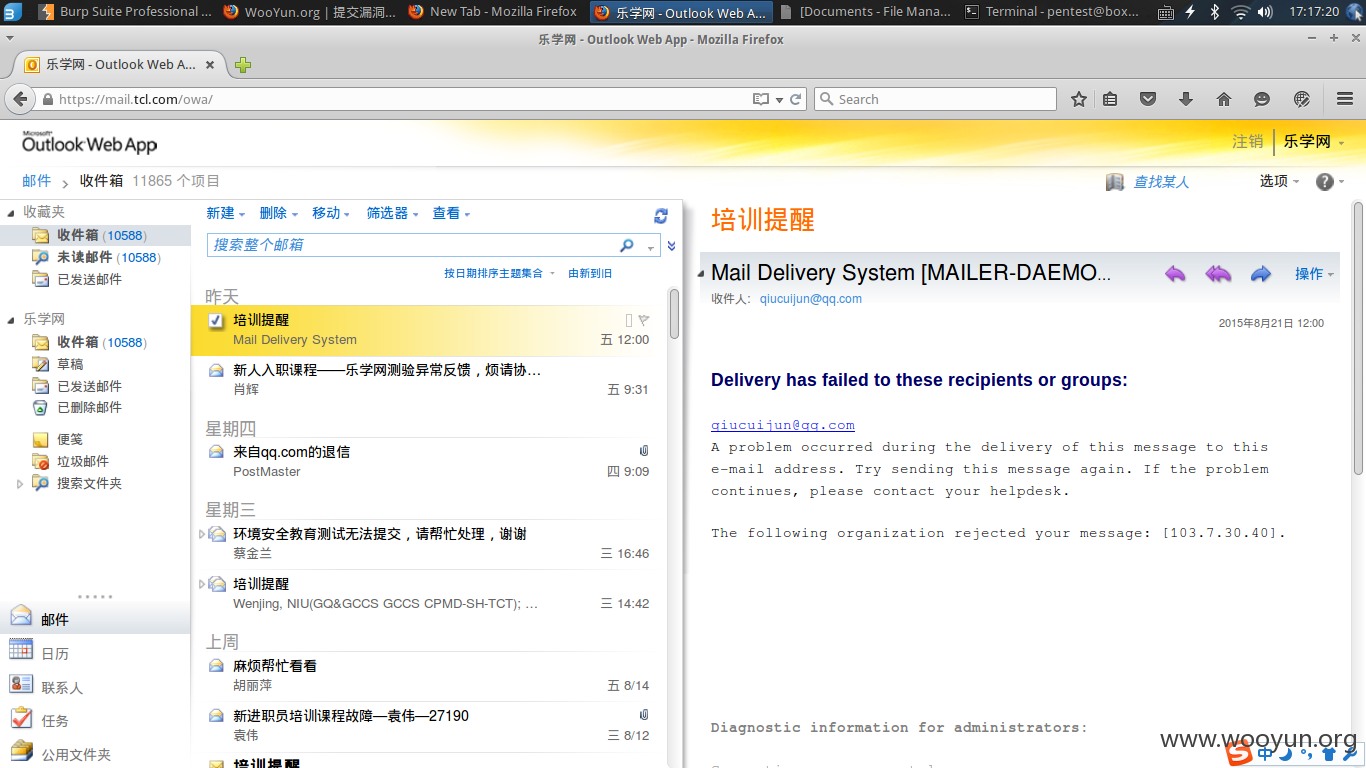The height and width of the screenshot is (768, 1366).
Task: Click the reading pane vertical scrollbar
Action: (x=1358, y=338)
